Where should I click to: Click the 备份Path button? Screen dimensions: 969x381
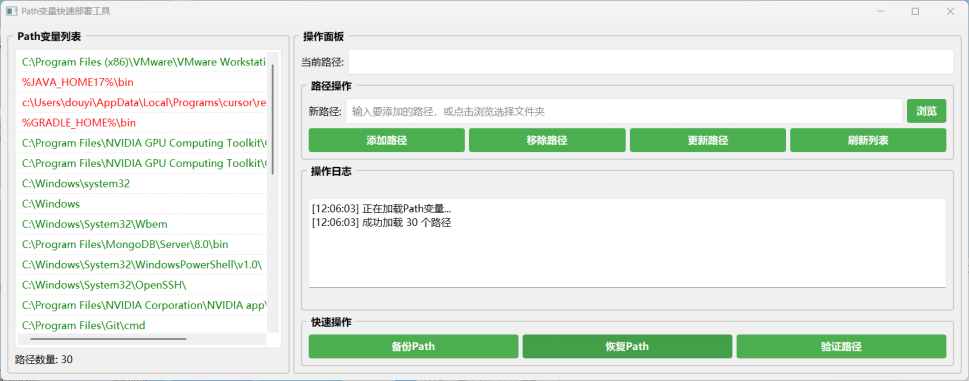click(413, 346)
